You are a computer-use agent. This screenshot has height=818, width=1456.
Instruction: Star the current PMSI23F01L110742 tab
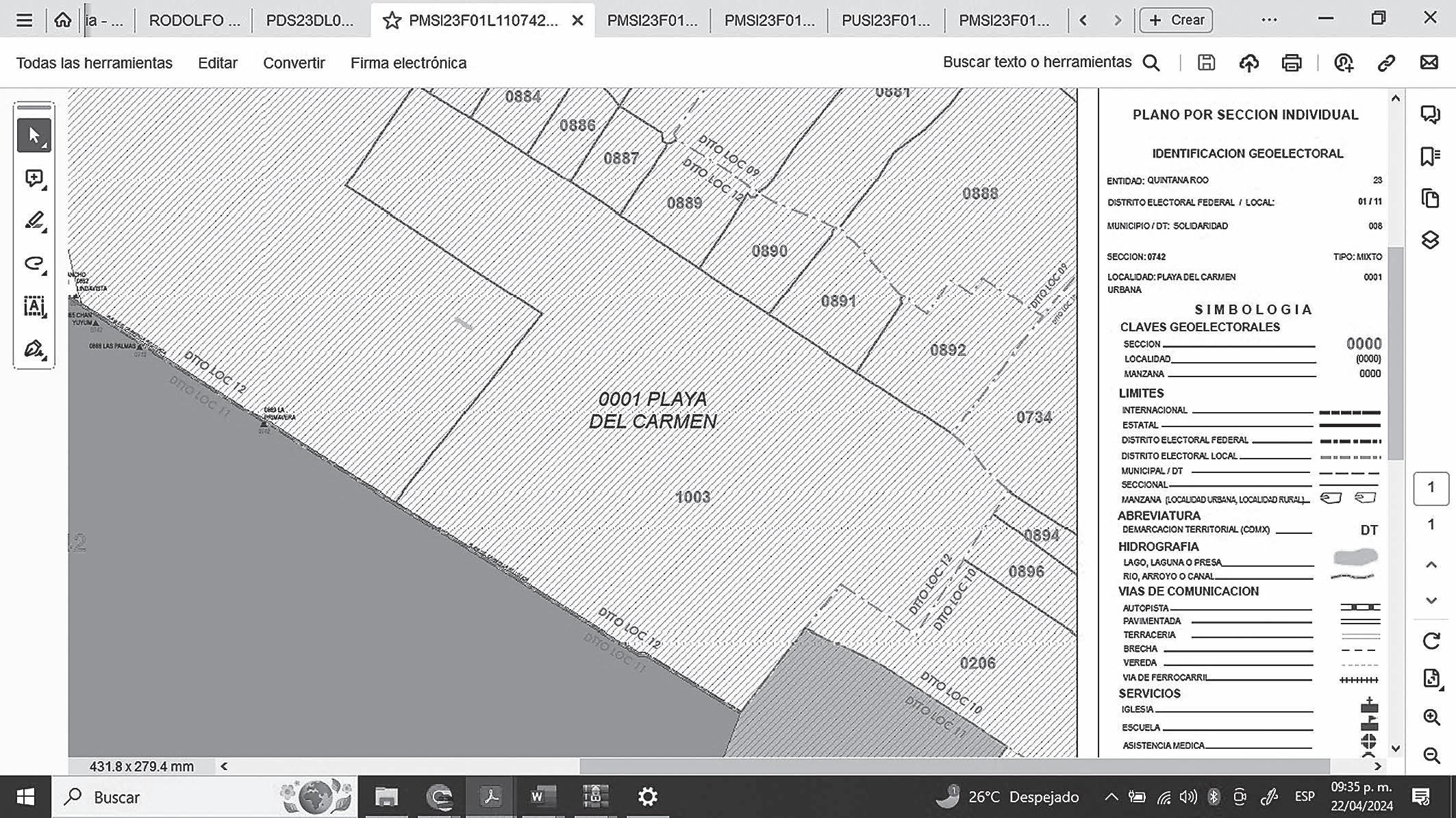point(392,21)
